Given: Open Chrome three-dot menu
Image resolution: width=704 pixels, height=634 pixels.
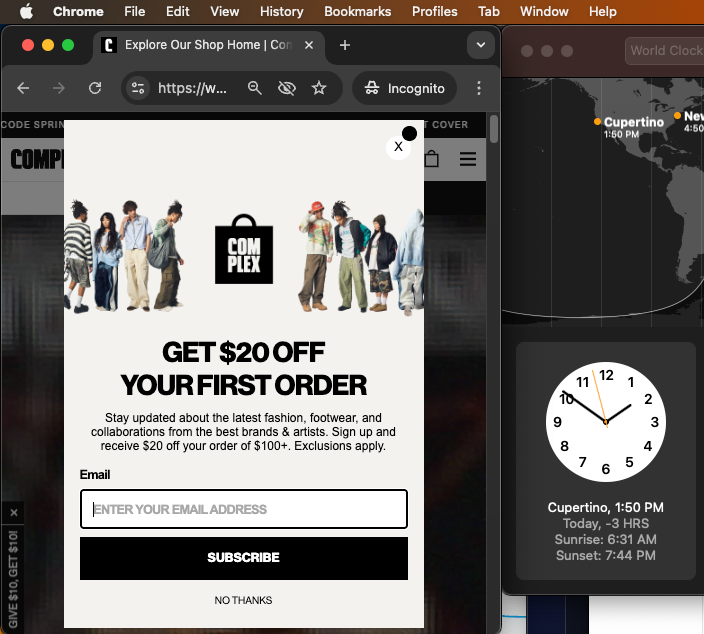Looking at the screenshot, I should coord(479,88).
